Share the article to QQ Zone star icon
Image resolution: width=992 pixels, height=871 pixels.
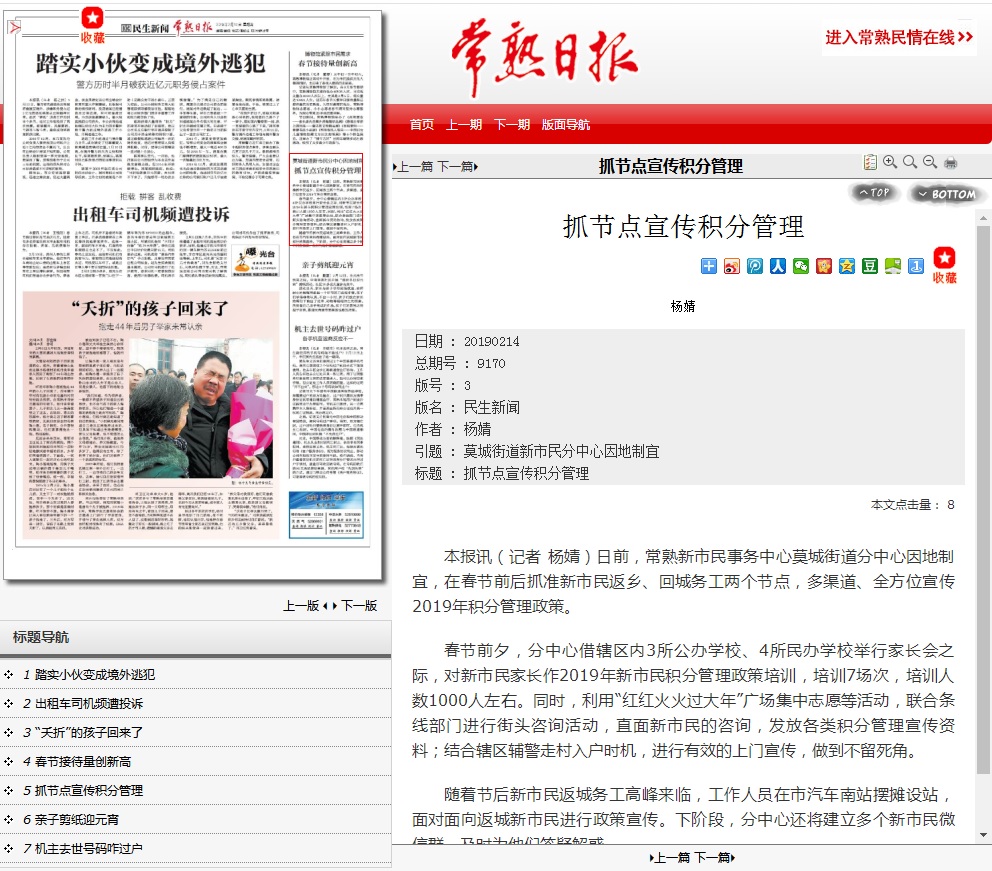click(846, 266)
